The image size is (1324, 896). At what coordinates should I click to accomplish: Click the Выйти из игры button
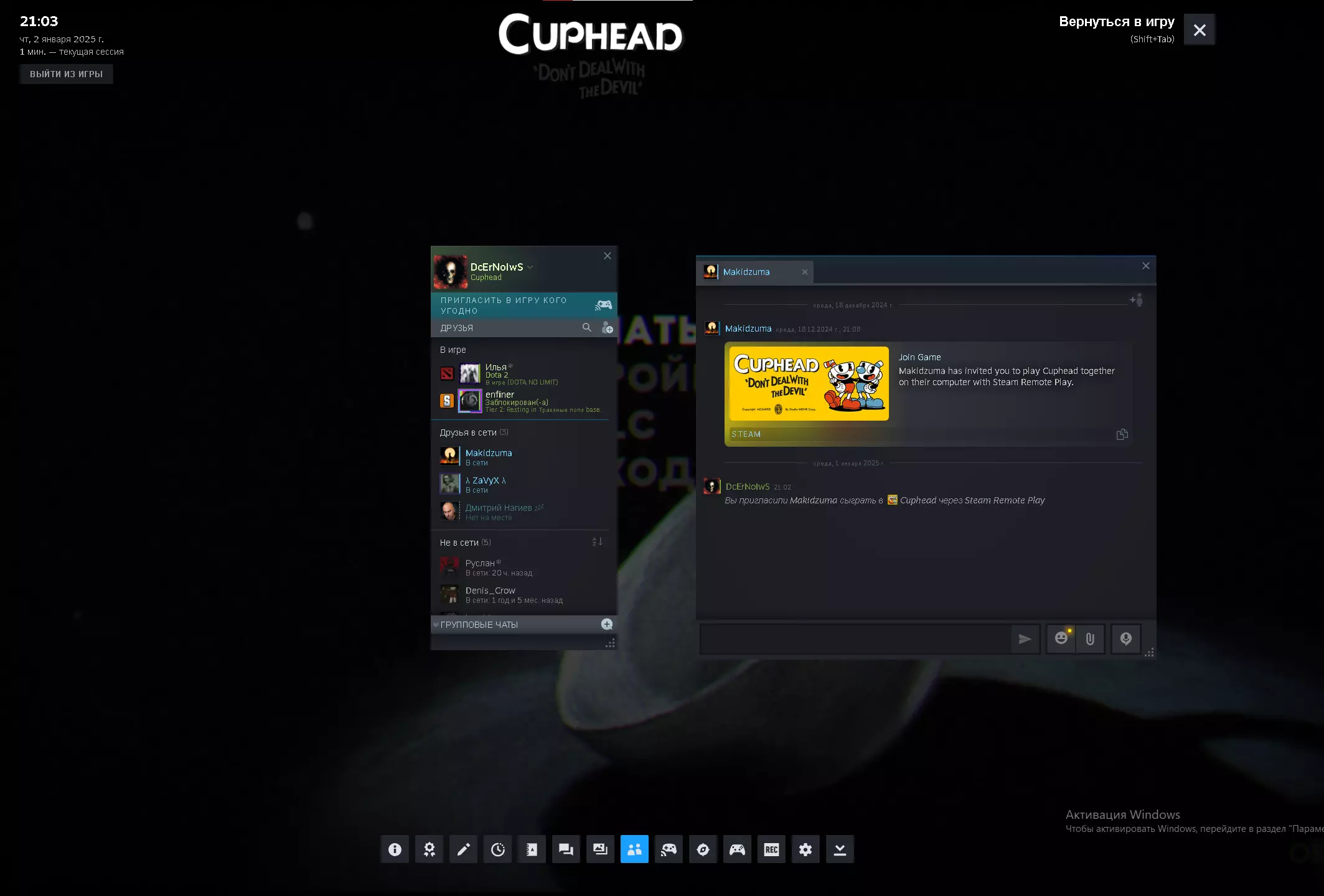66,74
